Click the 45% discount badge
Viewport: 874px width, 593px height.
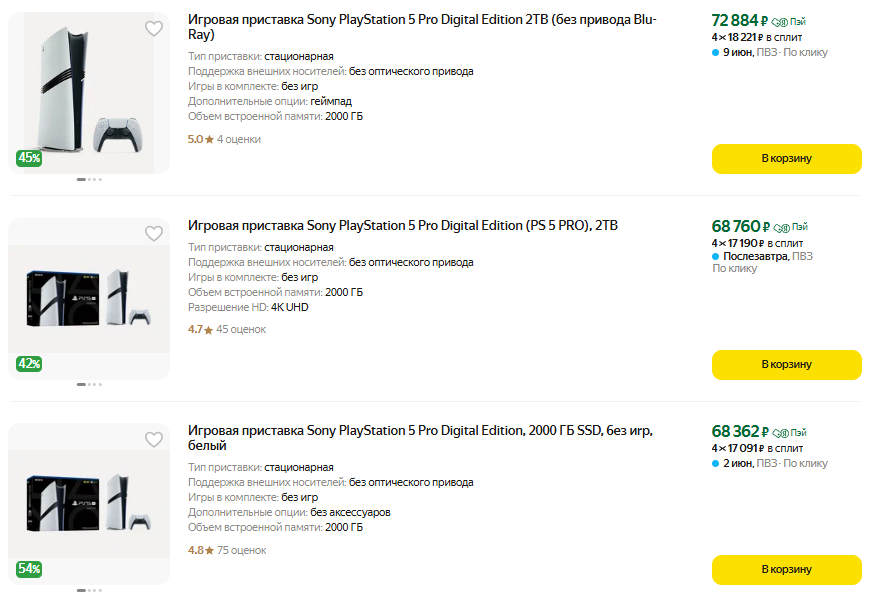pos(29,158)
